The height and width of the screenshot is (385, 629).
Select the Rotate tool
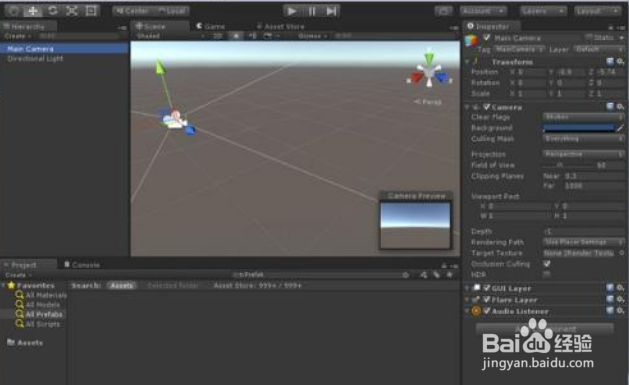[x=52, y=11]
